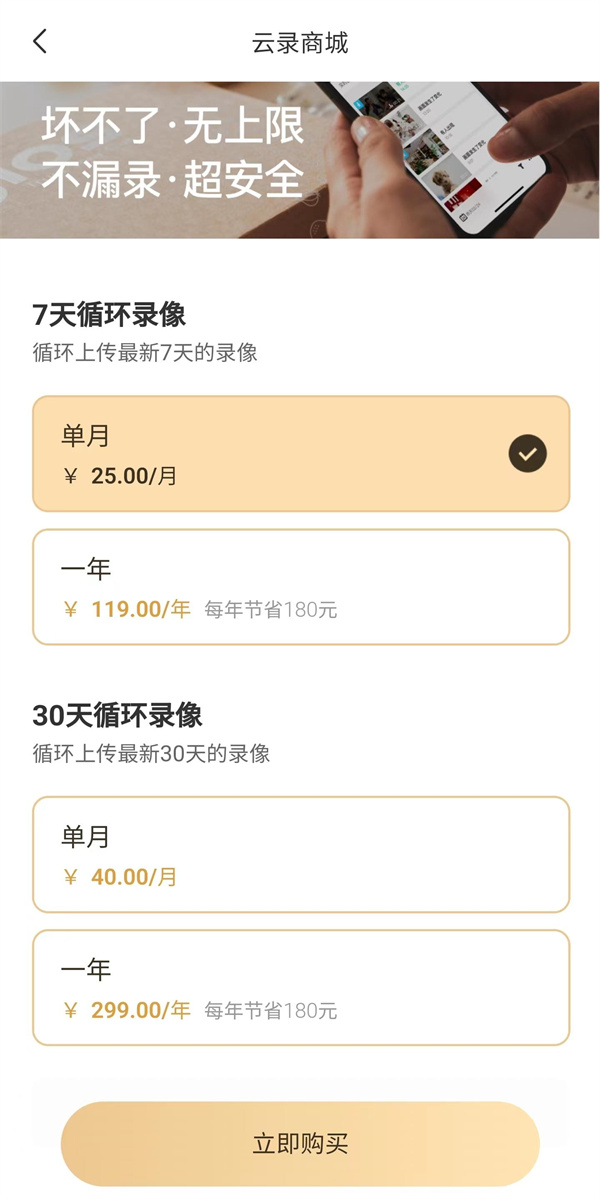Click the 不漏录·超安全 banner text
The width and height of the screenshot is (600, 1199).
[172, 180]
